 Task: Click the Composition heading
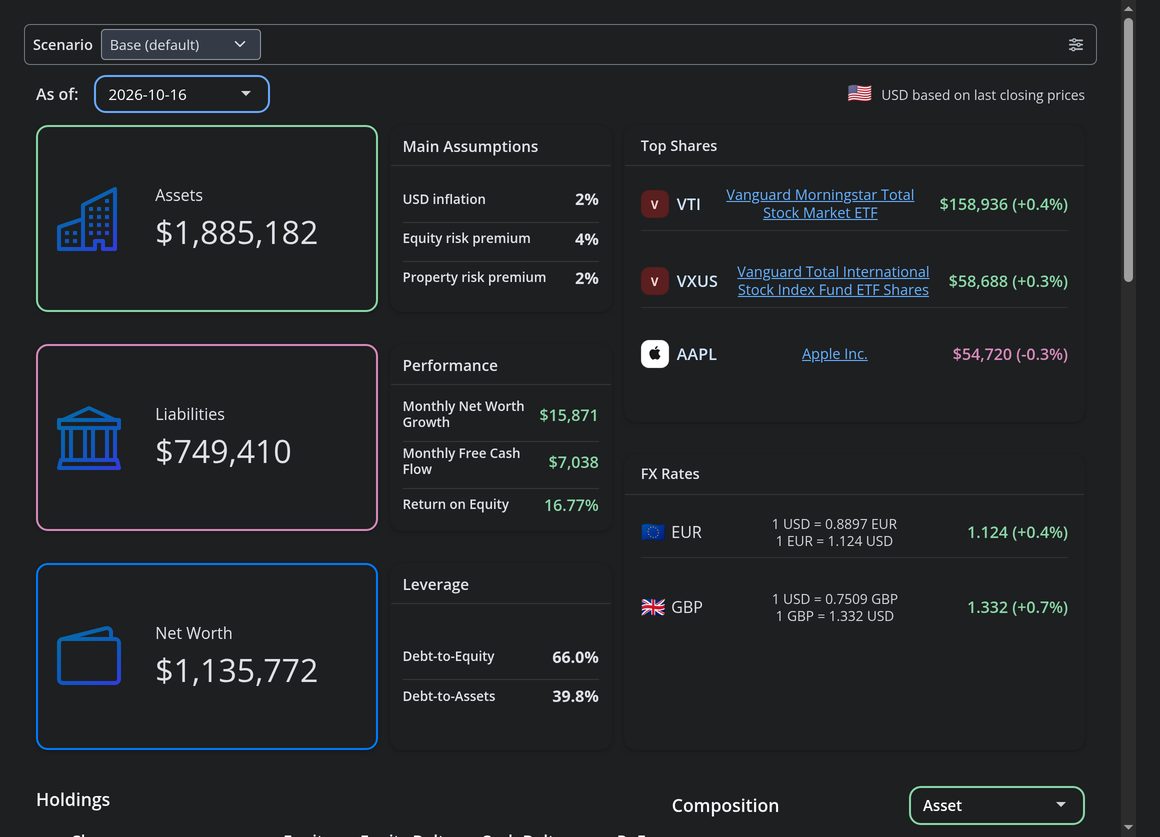click(x=725, y=805)
